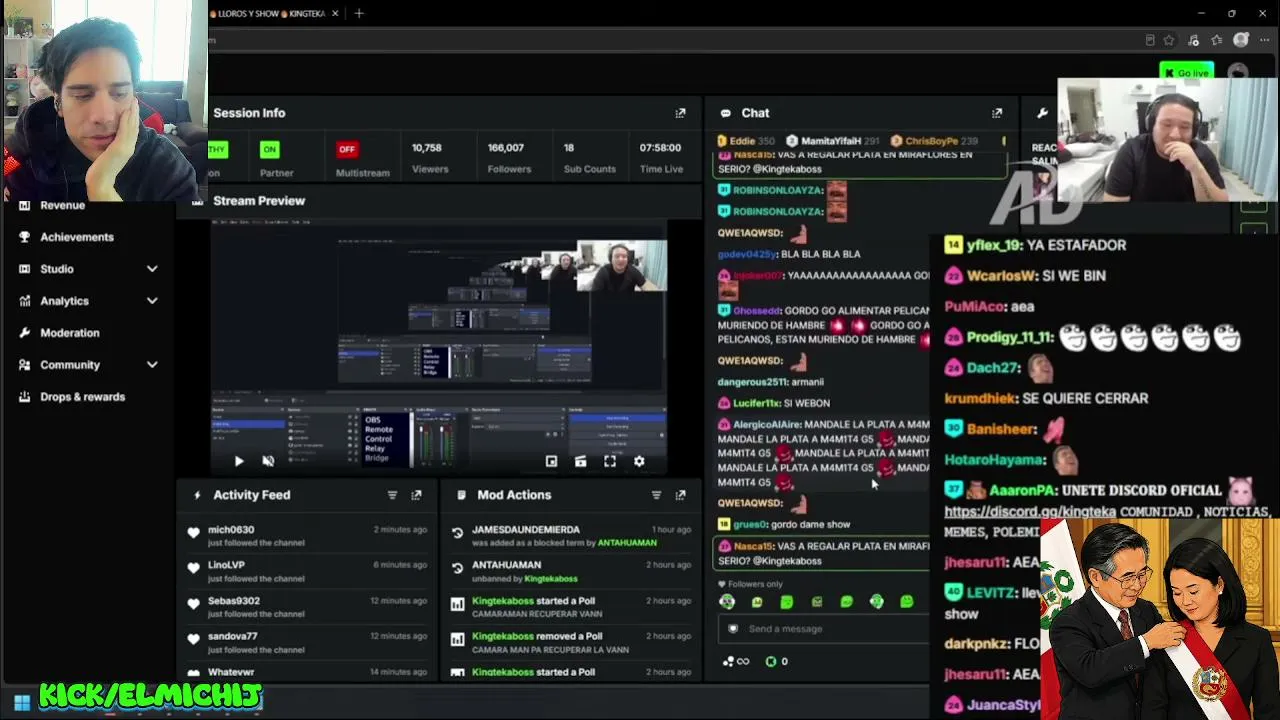The height and width of the screenshot is (720, 1280).
Task: Expand the Analytics sidebar section
Action: tap(152, 301)
